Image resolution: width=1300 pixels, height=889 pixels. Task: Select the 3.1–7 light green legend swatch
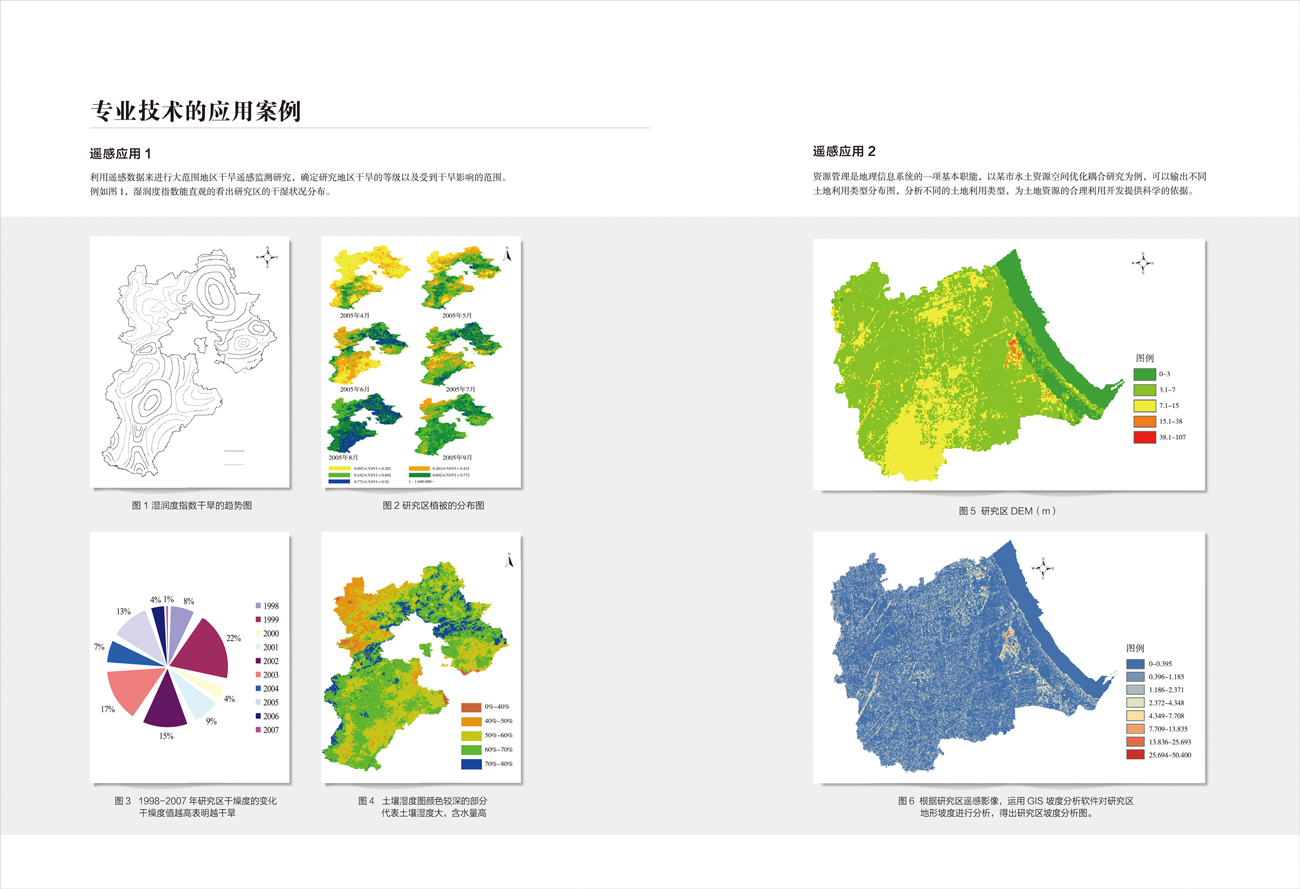point(1144,389)
